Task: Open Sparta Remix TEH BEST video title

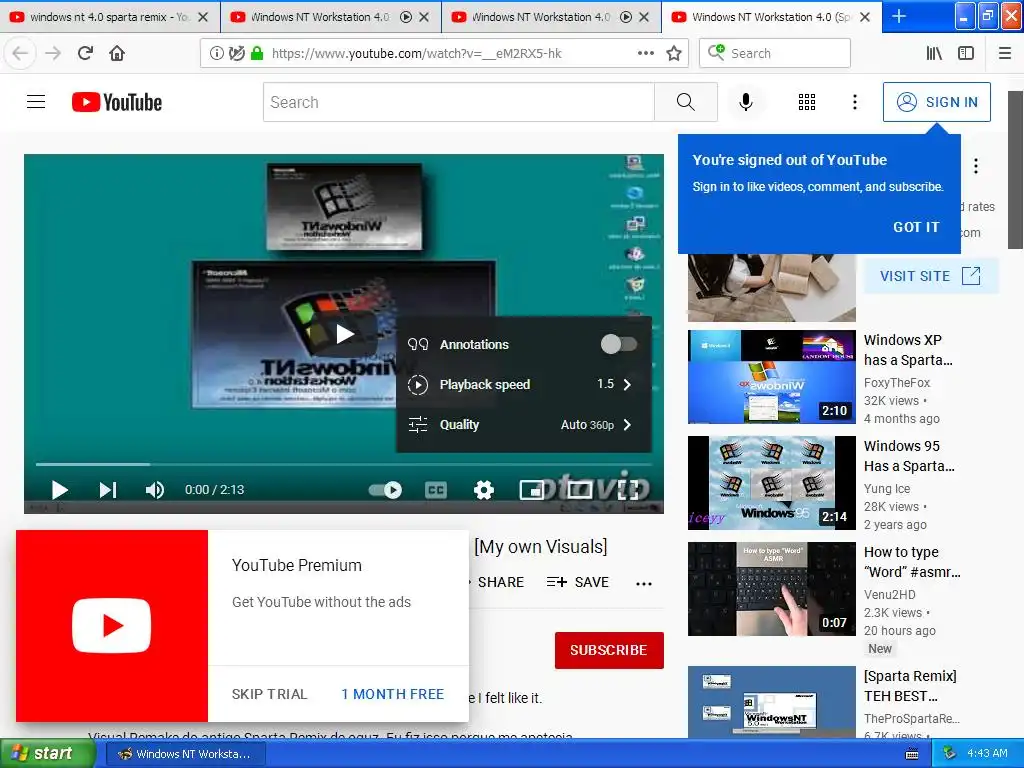Action: coord(910,686)
